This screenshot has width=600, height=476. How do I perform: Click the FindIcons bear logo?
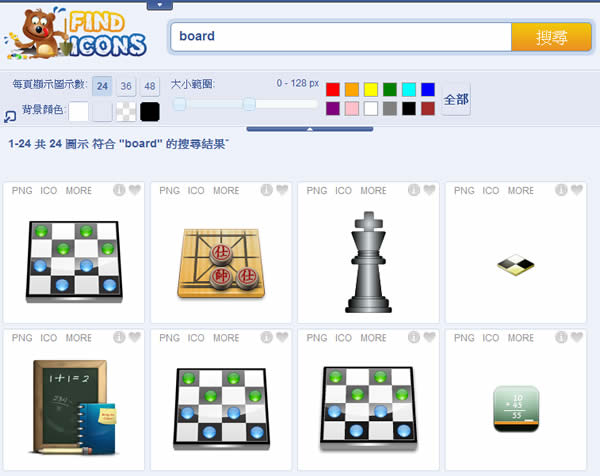point(76,35)
